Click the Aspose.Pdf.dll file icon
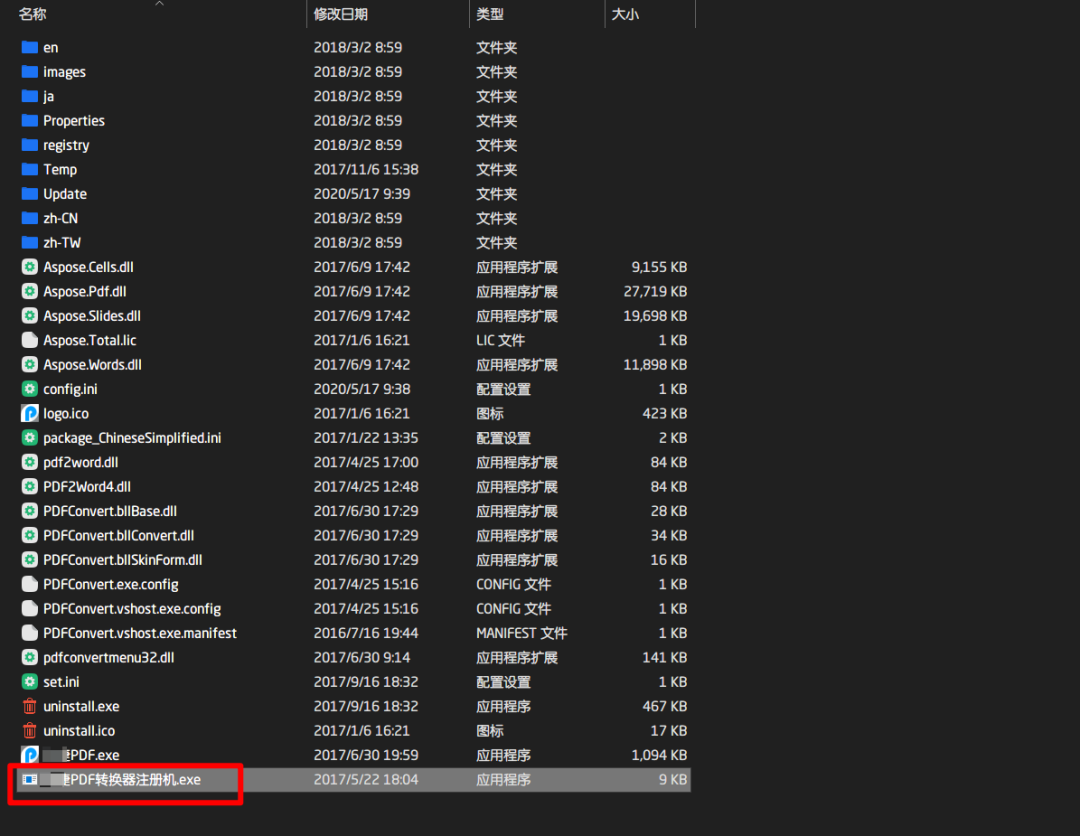The width and height of the screenshot is (1080, 836). point(30,291)
